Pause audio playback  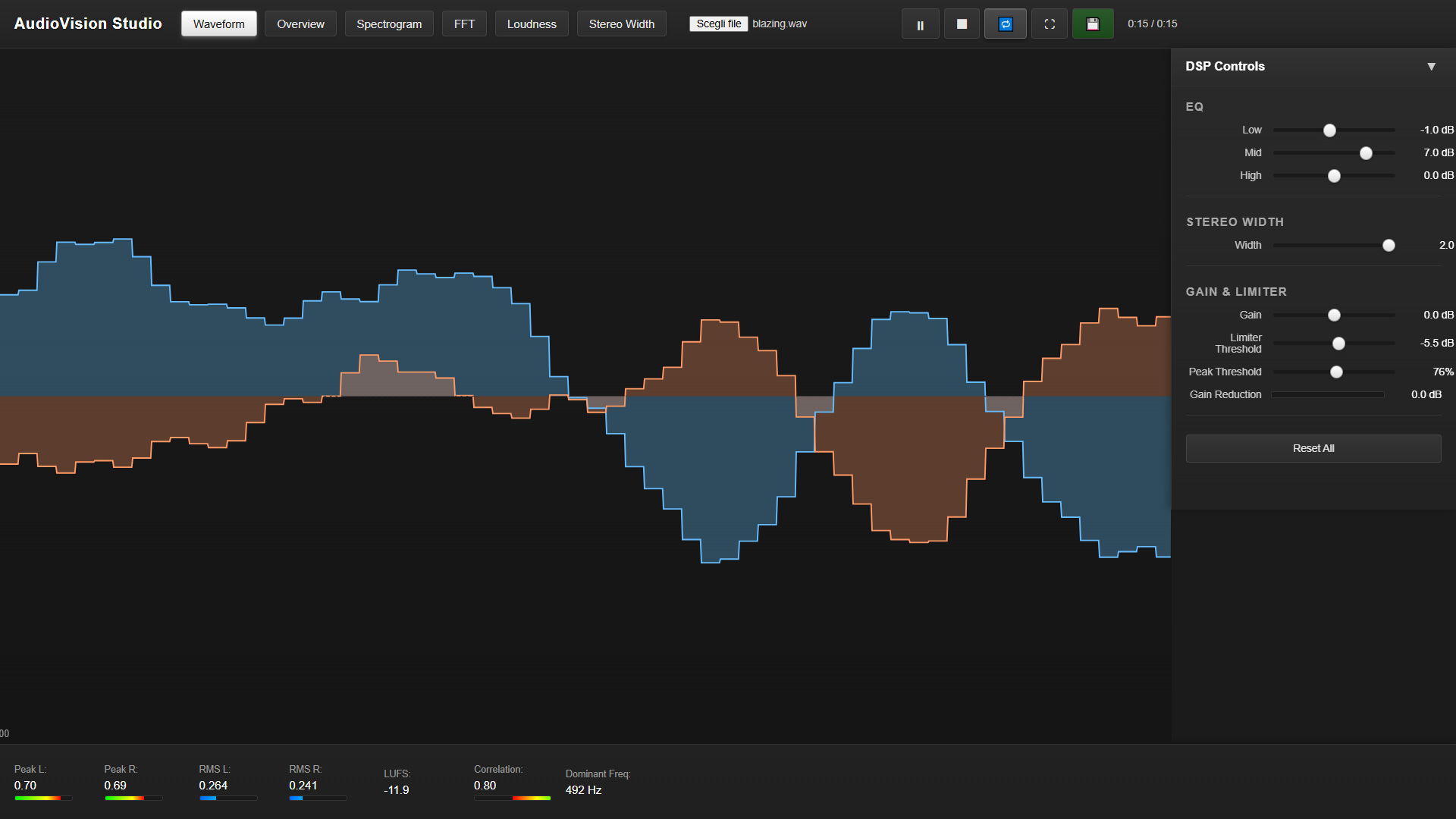(x=920, y=24)
